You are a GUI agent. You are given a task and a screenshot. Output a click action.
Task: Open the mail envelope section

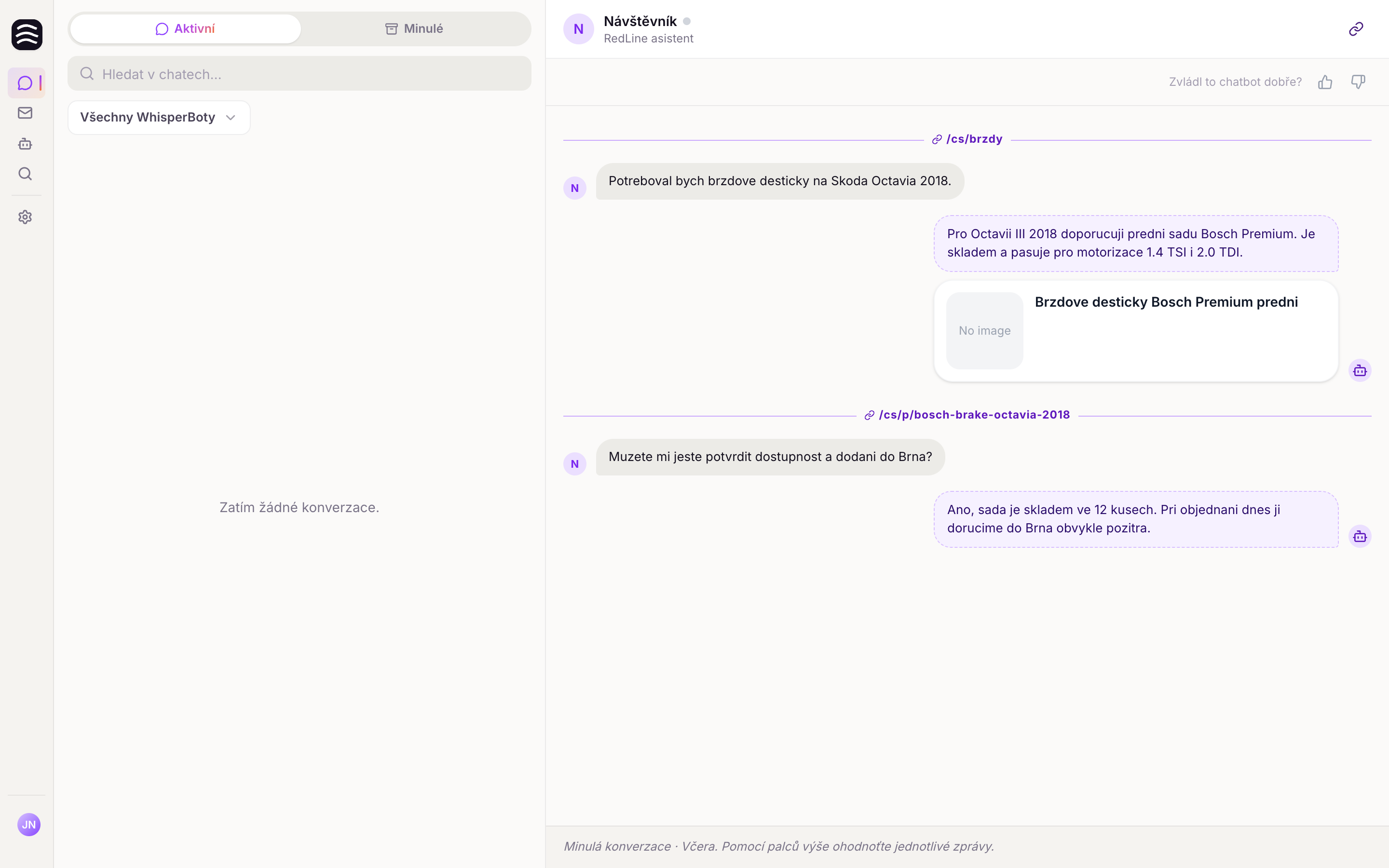click(25, 113)
